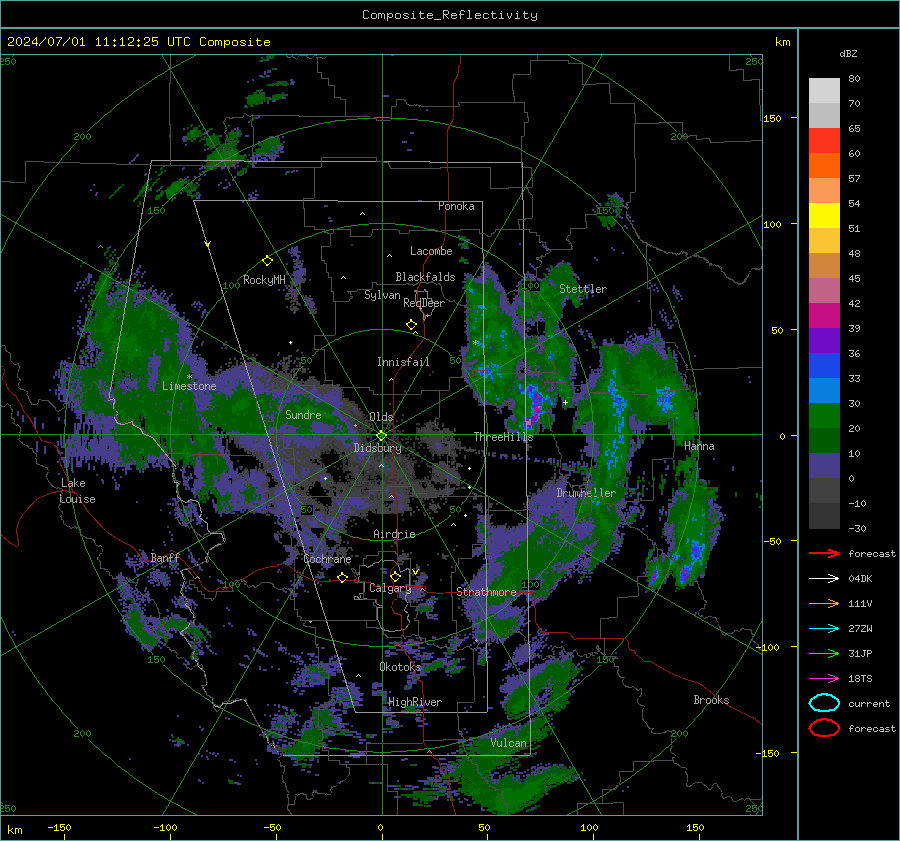Pick the white 70-80 dBZ swatch
The width and height of the screenshot is (900, 841).
click(x=824, y=90)
